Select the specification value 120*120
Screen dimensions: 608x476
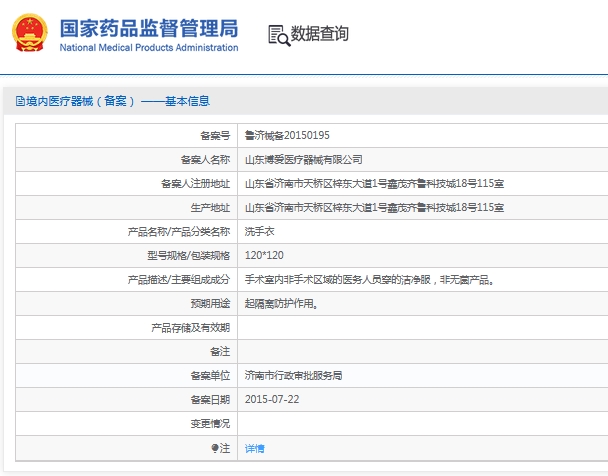(264, 255)
